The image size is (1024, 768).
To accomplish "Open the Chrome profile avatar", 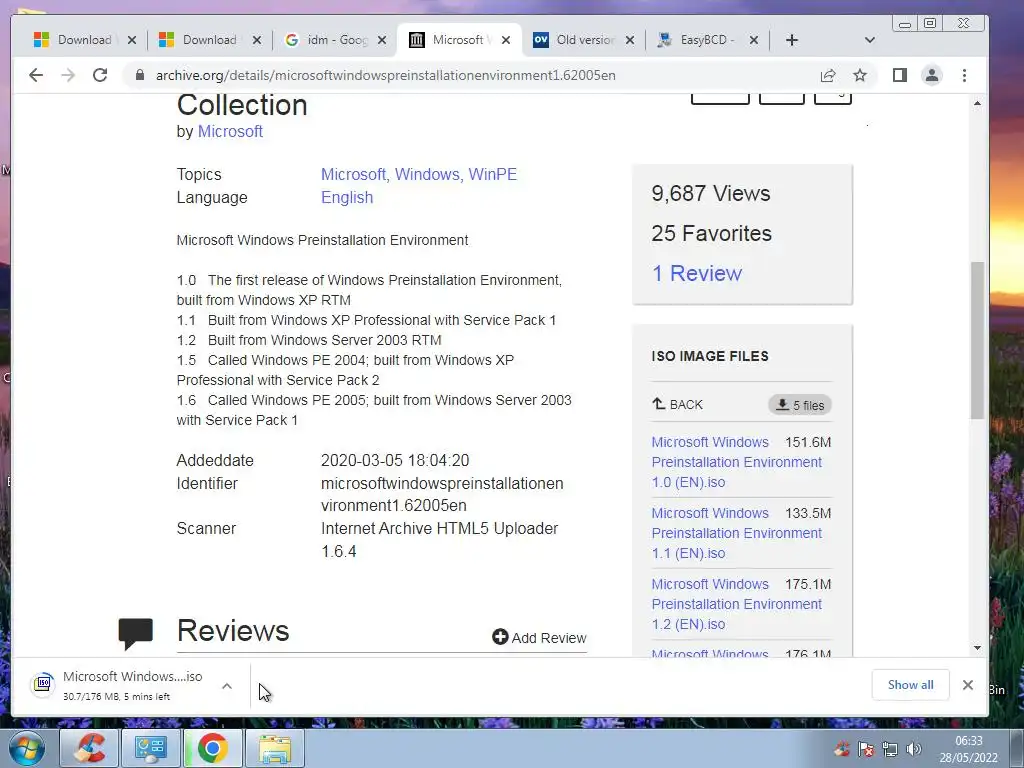I will [932, 75].
